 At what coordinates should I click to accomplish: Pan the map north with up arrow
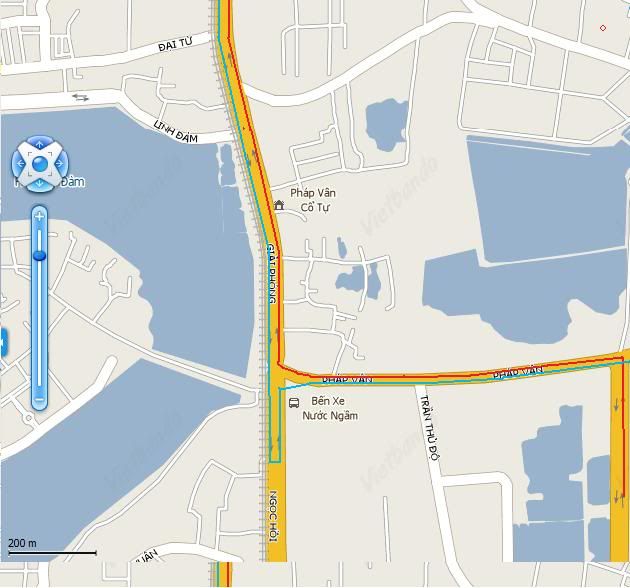tap(39, 143)
